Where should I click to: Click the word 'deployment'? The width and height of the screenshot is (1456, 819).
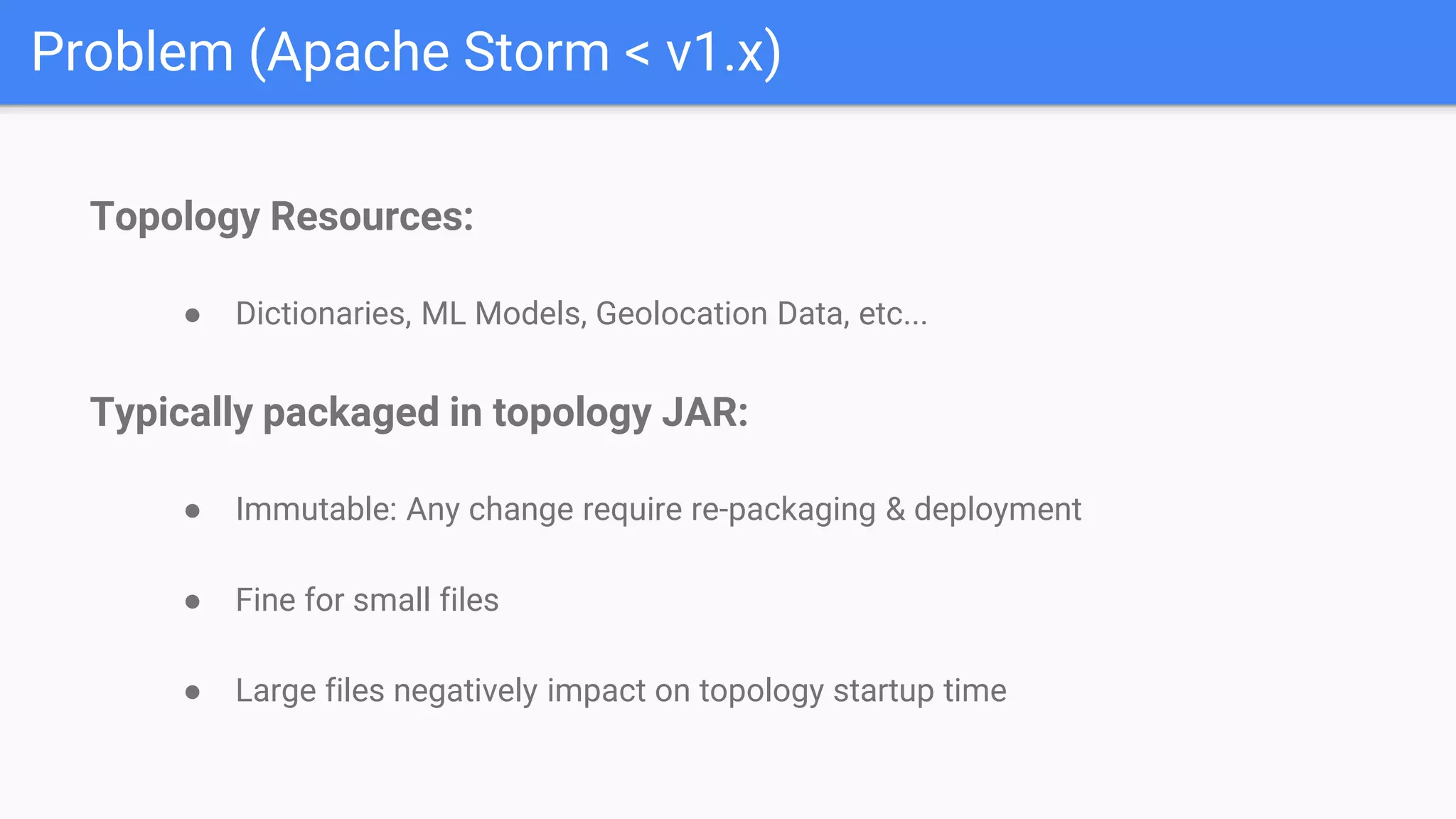pyautogui.click(x=997, y=509)
